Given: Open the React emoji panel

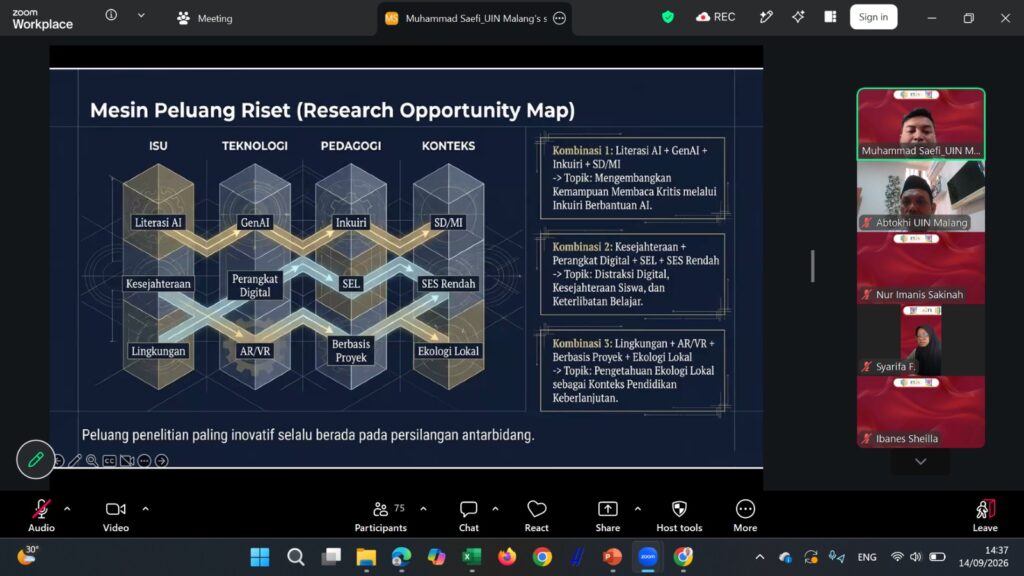Looking at the screenshot, I should click(x=536, y=515).
